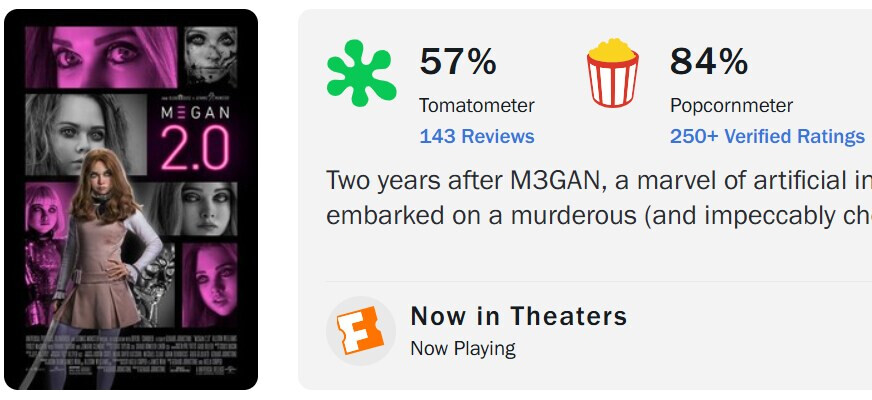Click the pink eyes panel atop poster

click(101, 57)
